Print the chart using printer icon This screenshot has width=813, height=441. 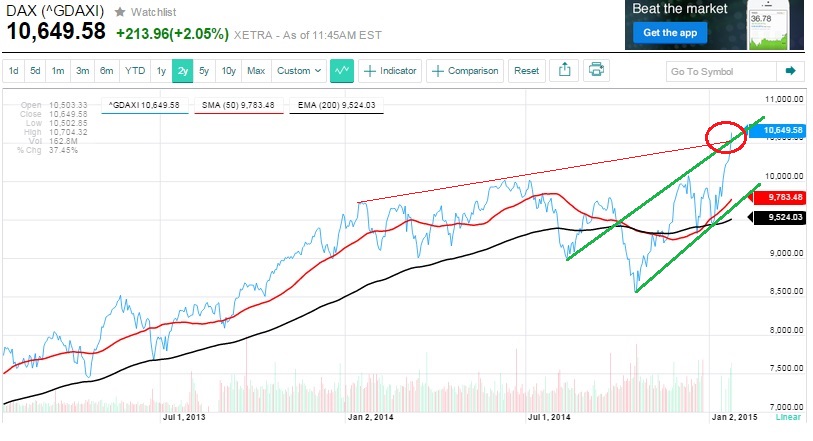pos(596,71)
